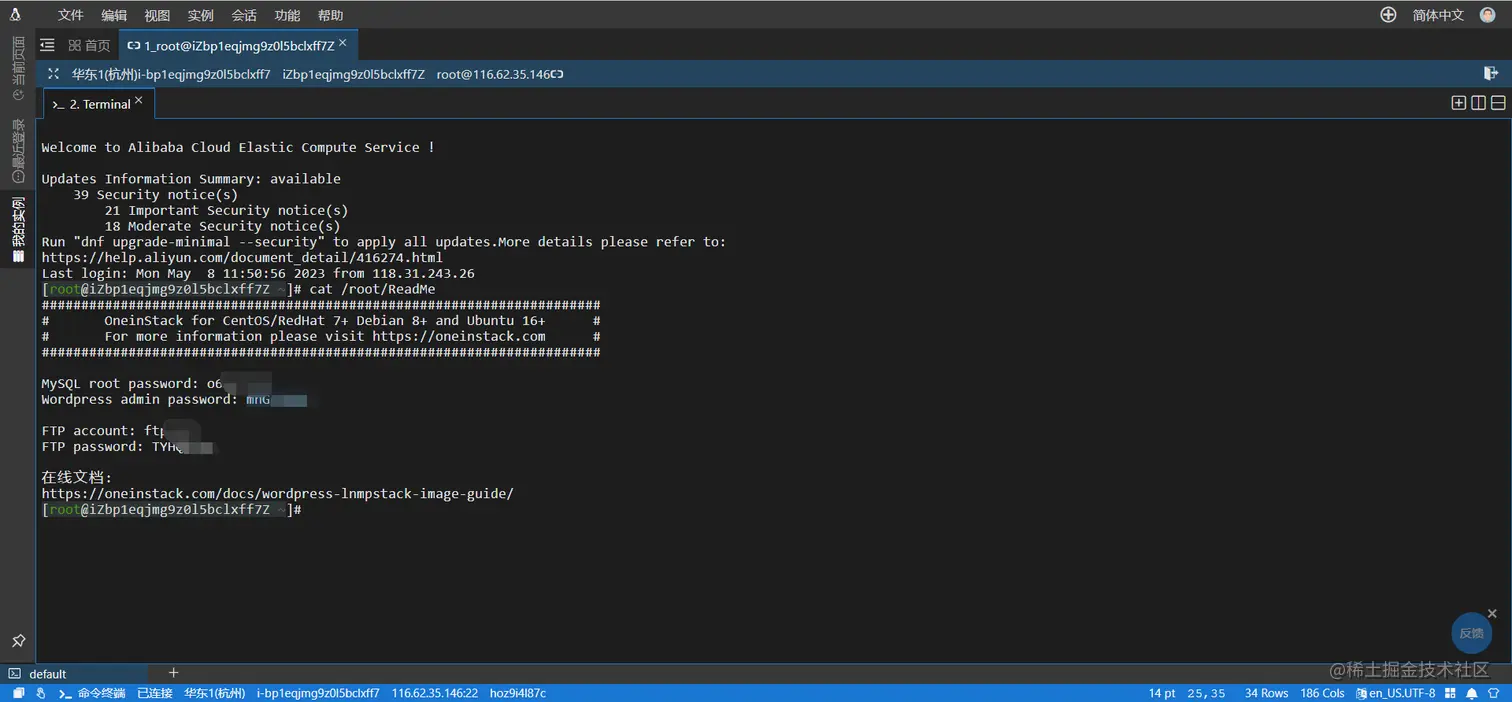Click the cat /root/ReadMe command text
The image size is (1512, 702).
[372, 289]
